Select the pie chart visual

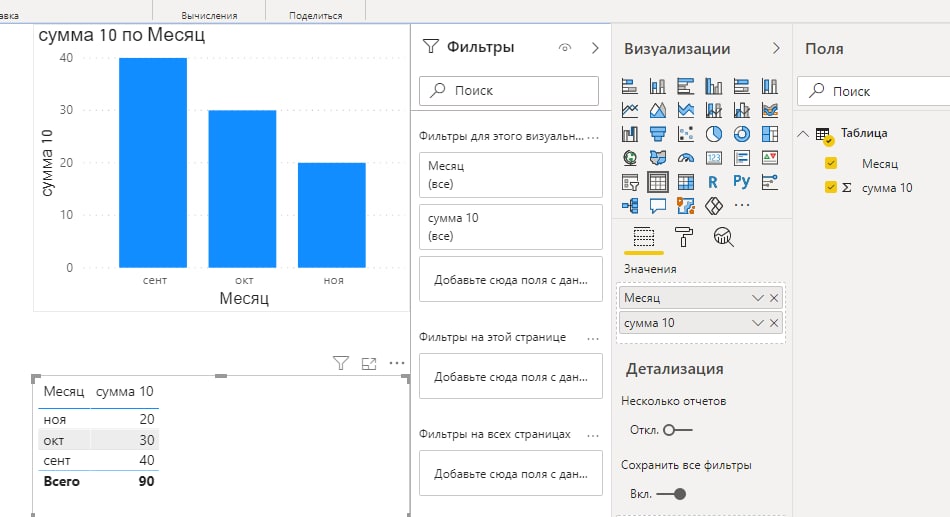click(x=714, y=133)
